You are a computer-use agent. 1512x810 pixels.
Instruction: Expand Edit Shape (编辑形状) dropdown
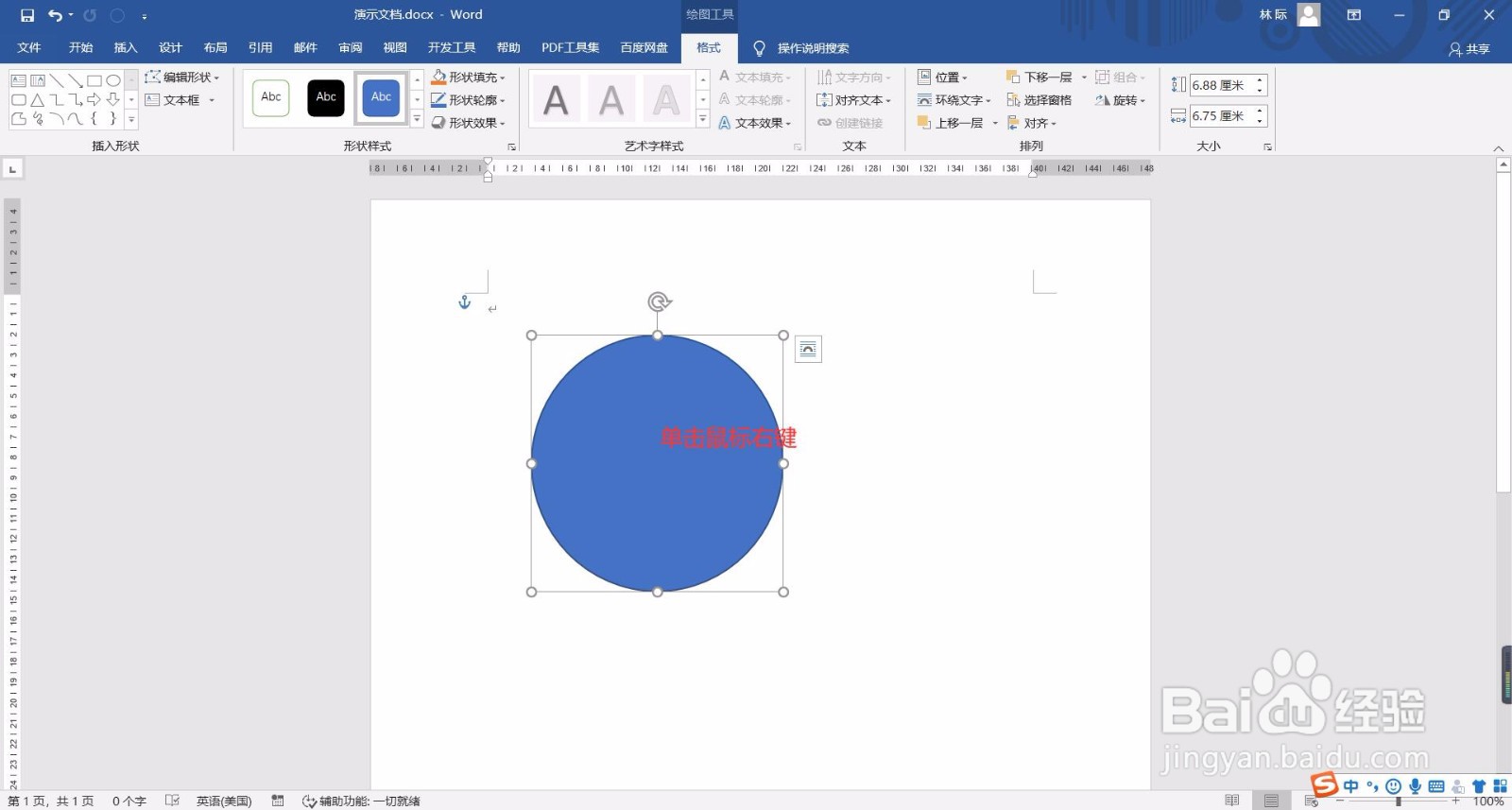tap(182, 78)
